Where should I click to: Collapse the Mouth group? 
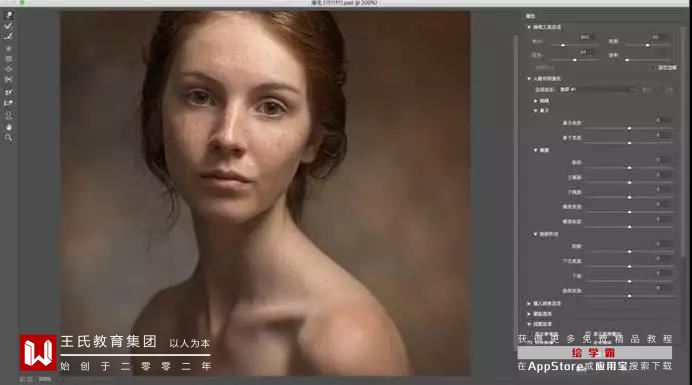pos(536,150)
